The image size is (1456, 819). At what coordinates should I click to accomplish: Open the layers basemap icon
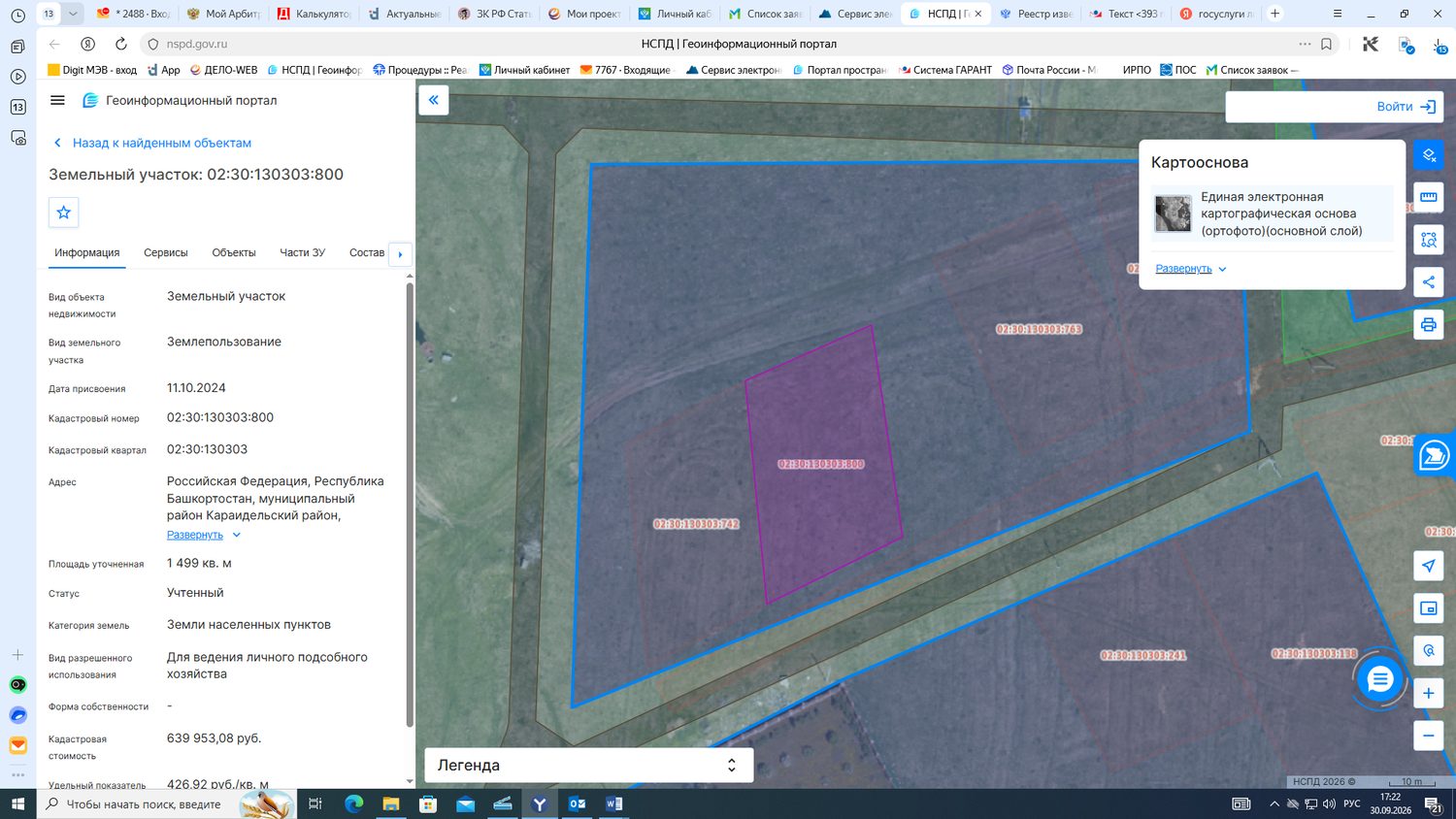[1428, 154]
